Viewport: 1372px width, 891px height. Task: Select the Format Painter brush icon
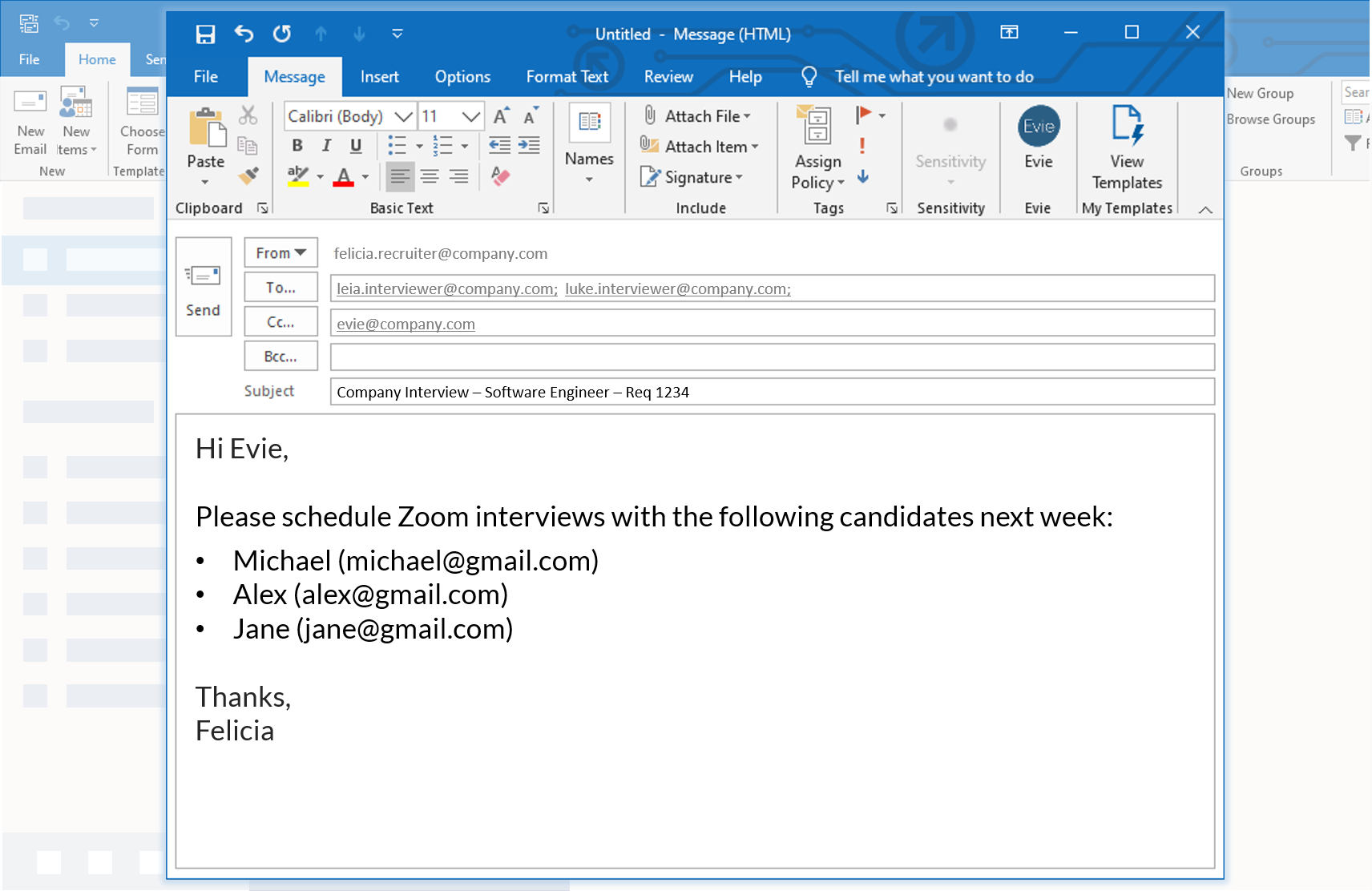[x=248, y=175]
